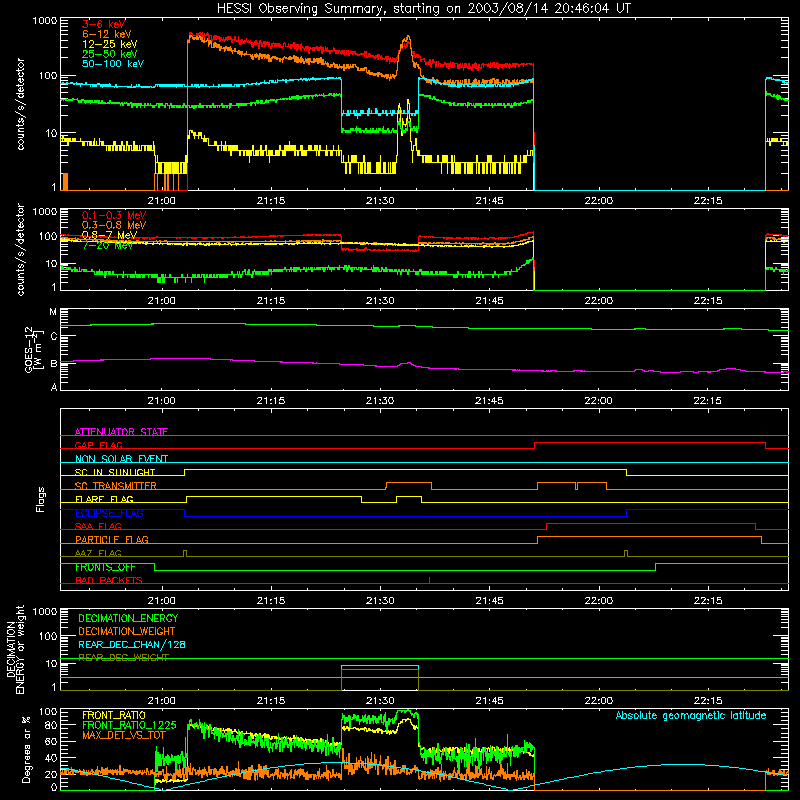
Task: Click the FRONT_RATIO legend label
Action: coord(114,715)
